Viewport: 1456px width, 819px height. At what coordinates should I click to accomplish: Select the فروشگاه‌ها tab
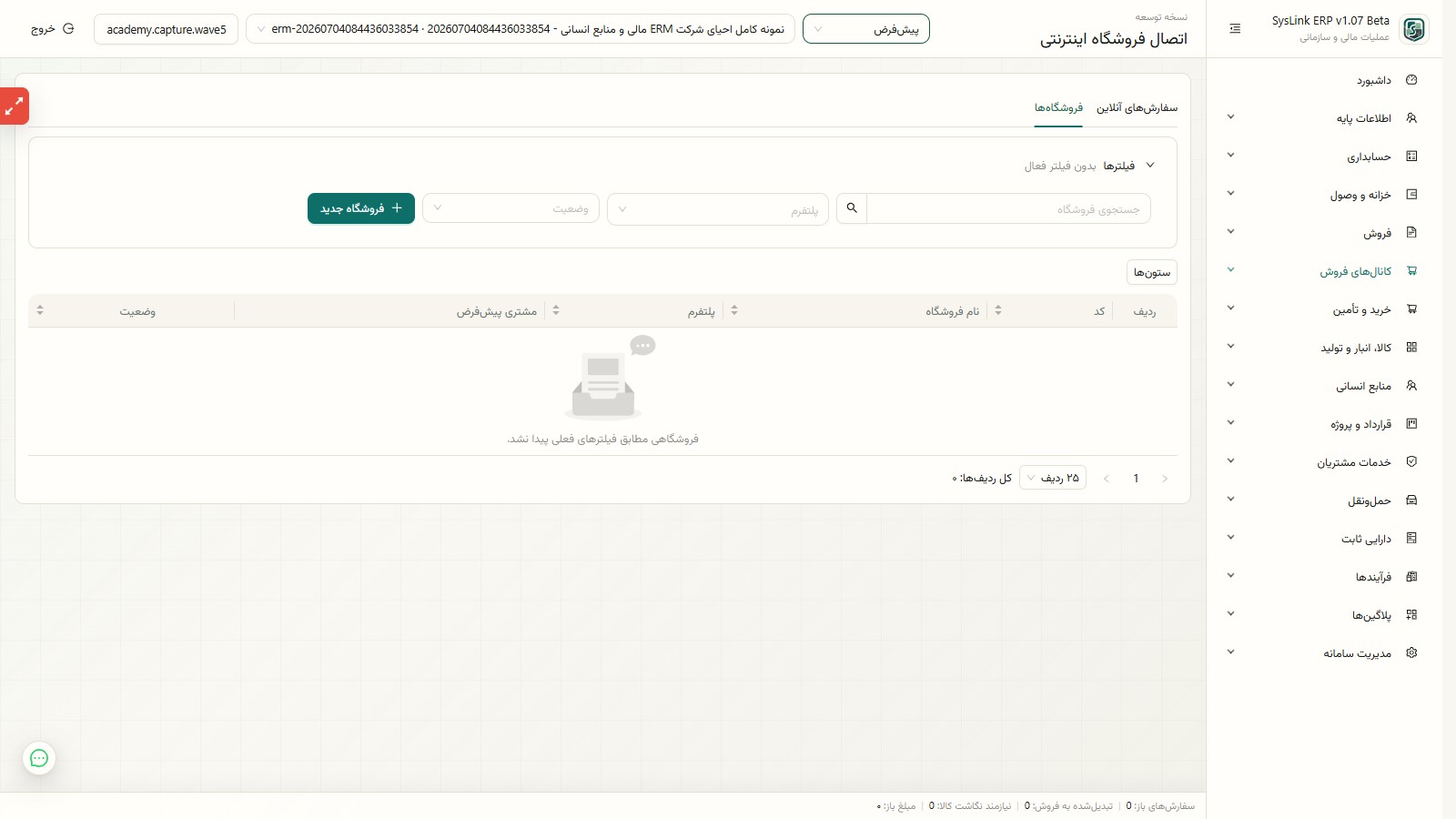pyautogui.click(x=1058, y=108)
